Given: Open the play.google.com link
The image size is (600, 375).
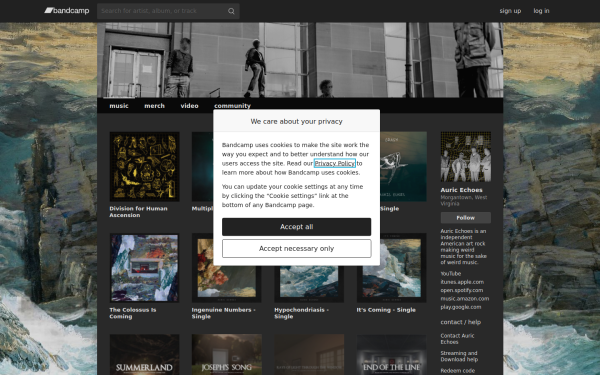Looking at the screenshot, I should (461, 307).
